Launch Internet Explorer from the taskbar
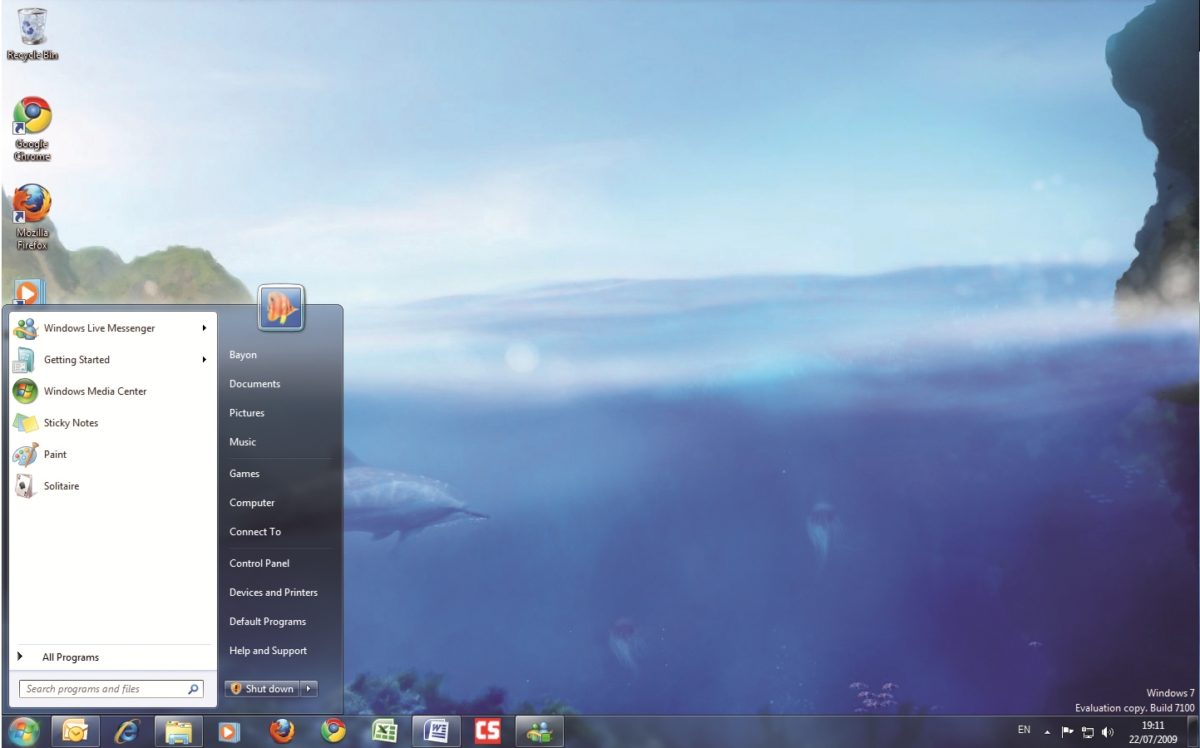 [x=126, y=730]
